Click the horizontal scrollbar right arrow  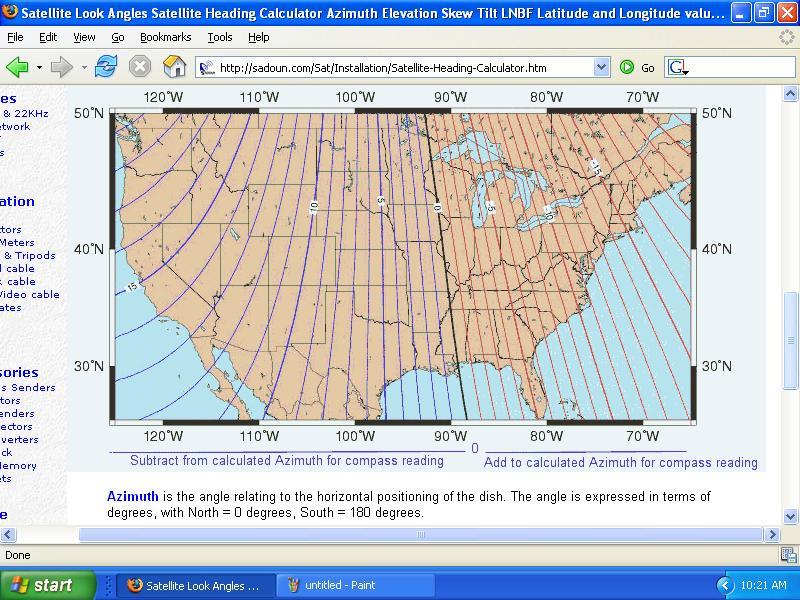pos(772,534)
